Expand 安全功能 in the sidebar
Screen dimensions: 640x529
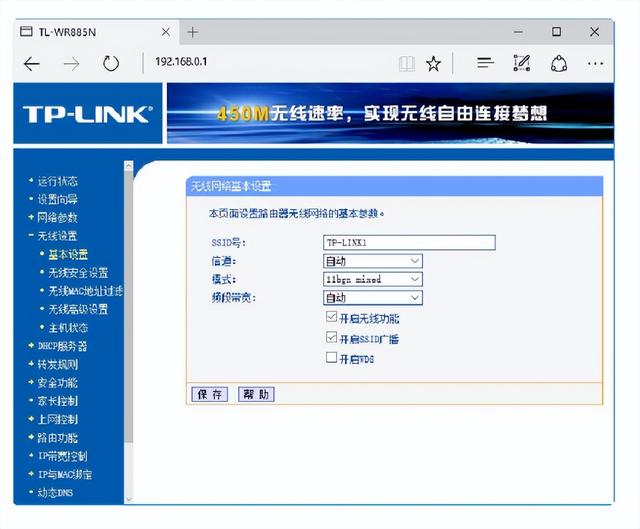click(57, 383)
